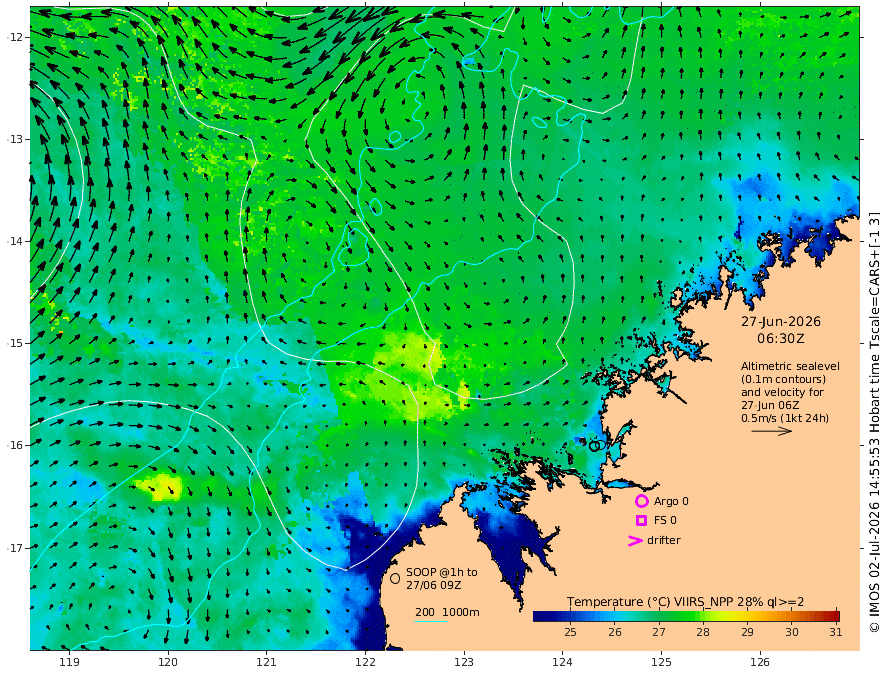Click the text '(0.1m contours)'

tap(783, 379)
